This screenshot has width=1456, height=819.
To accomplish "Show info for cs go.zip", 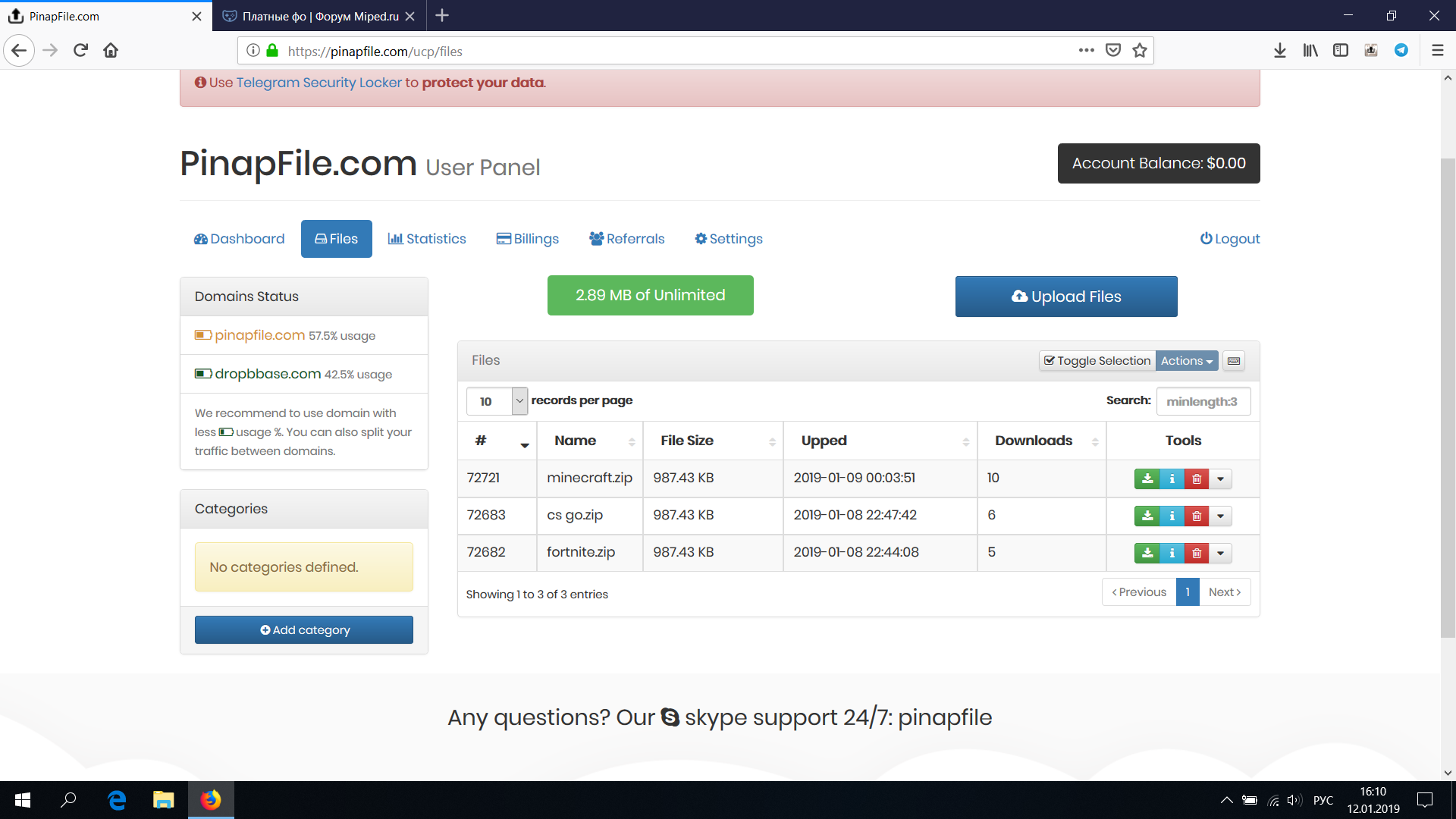I will tap(1172, 516).
